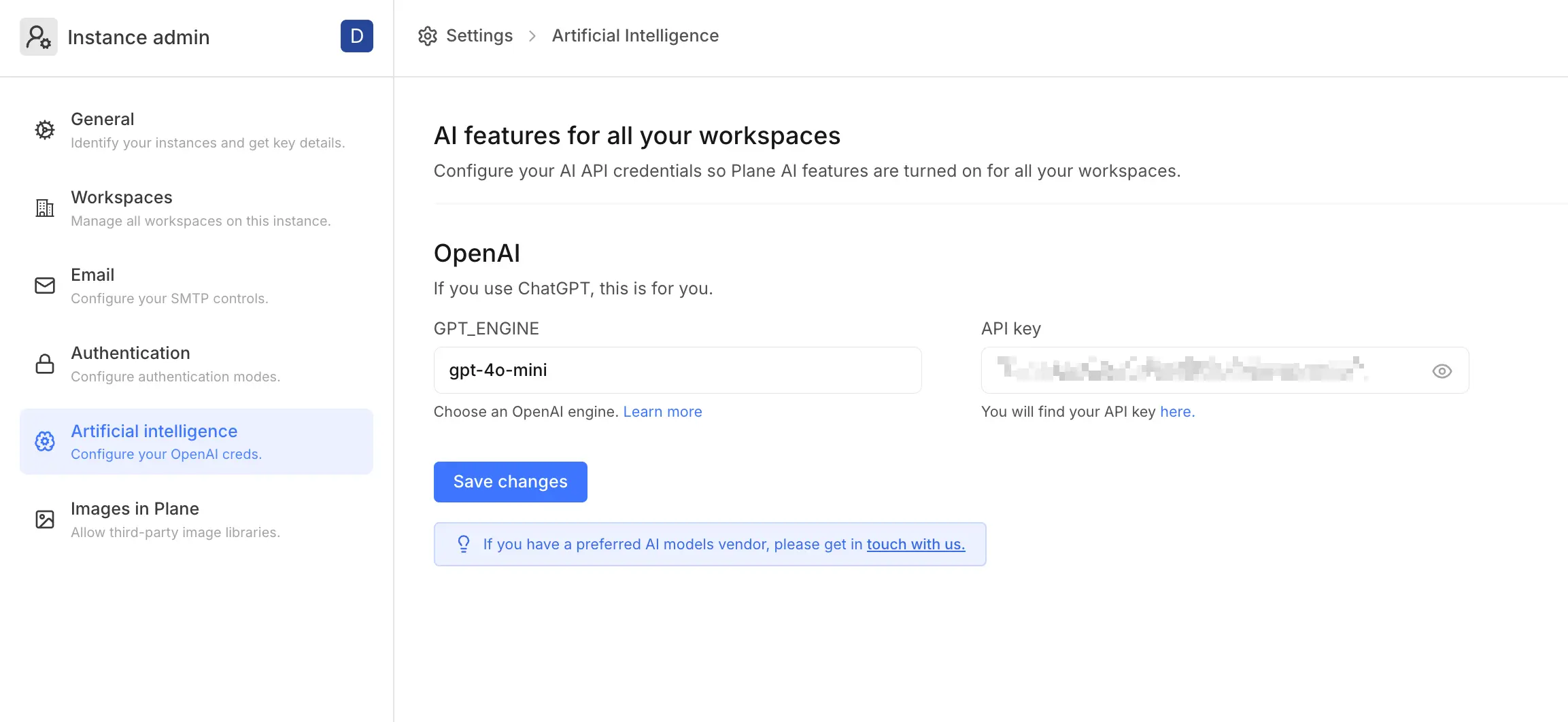Screen dimensions: 1568x722
Task: Follow the 'here' API key link
Action: [x=1176, y=412]
